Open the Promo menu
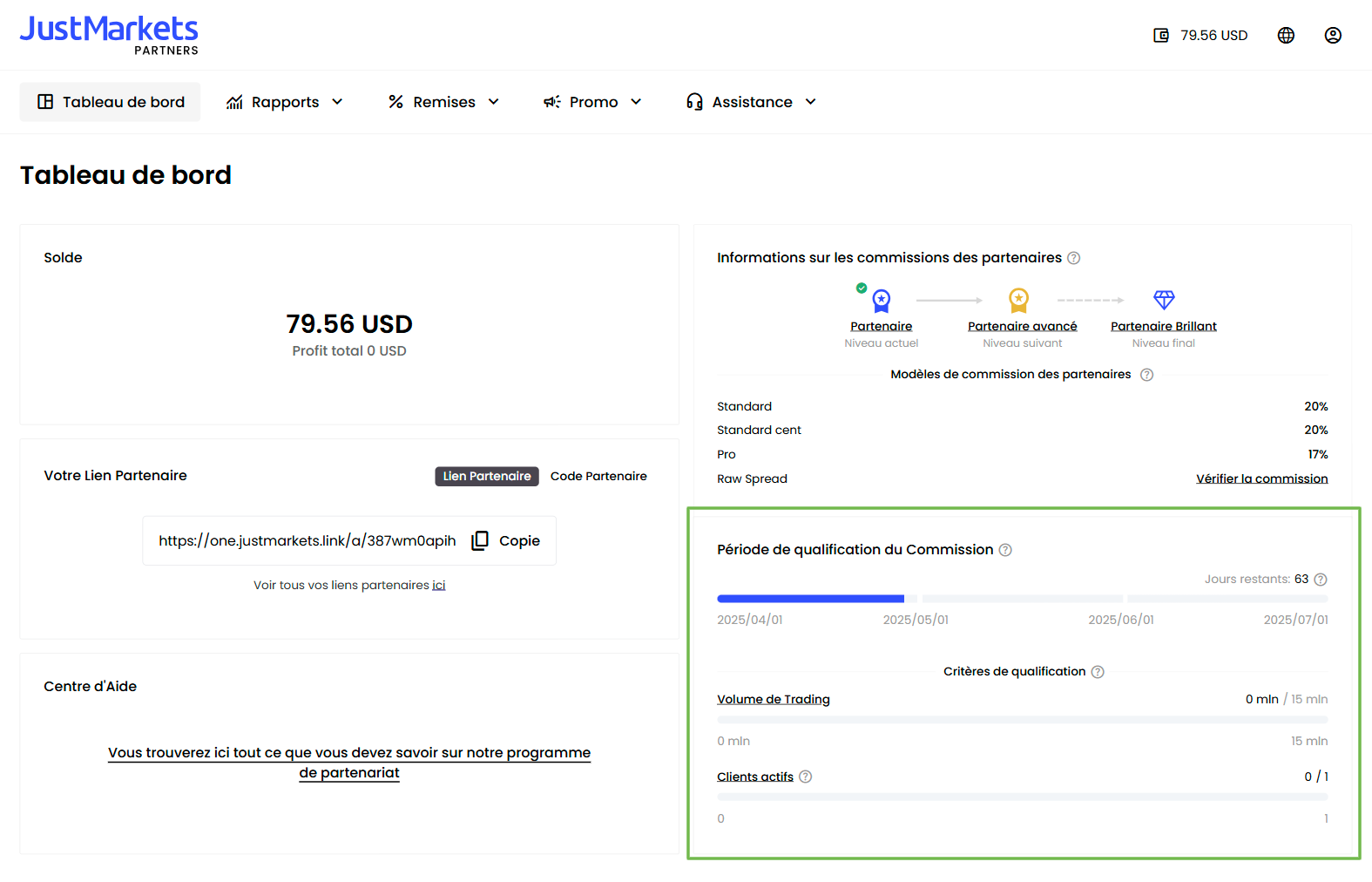Screen dimensions: 1372x882 pos(593,102)
